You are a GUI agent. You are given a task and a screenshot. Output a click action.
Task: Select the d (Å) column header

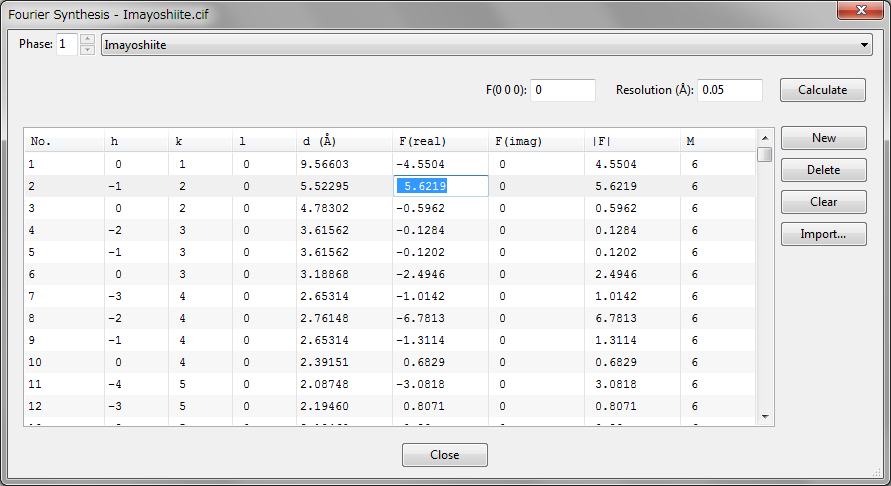(319, 141)
